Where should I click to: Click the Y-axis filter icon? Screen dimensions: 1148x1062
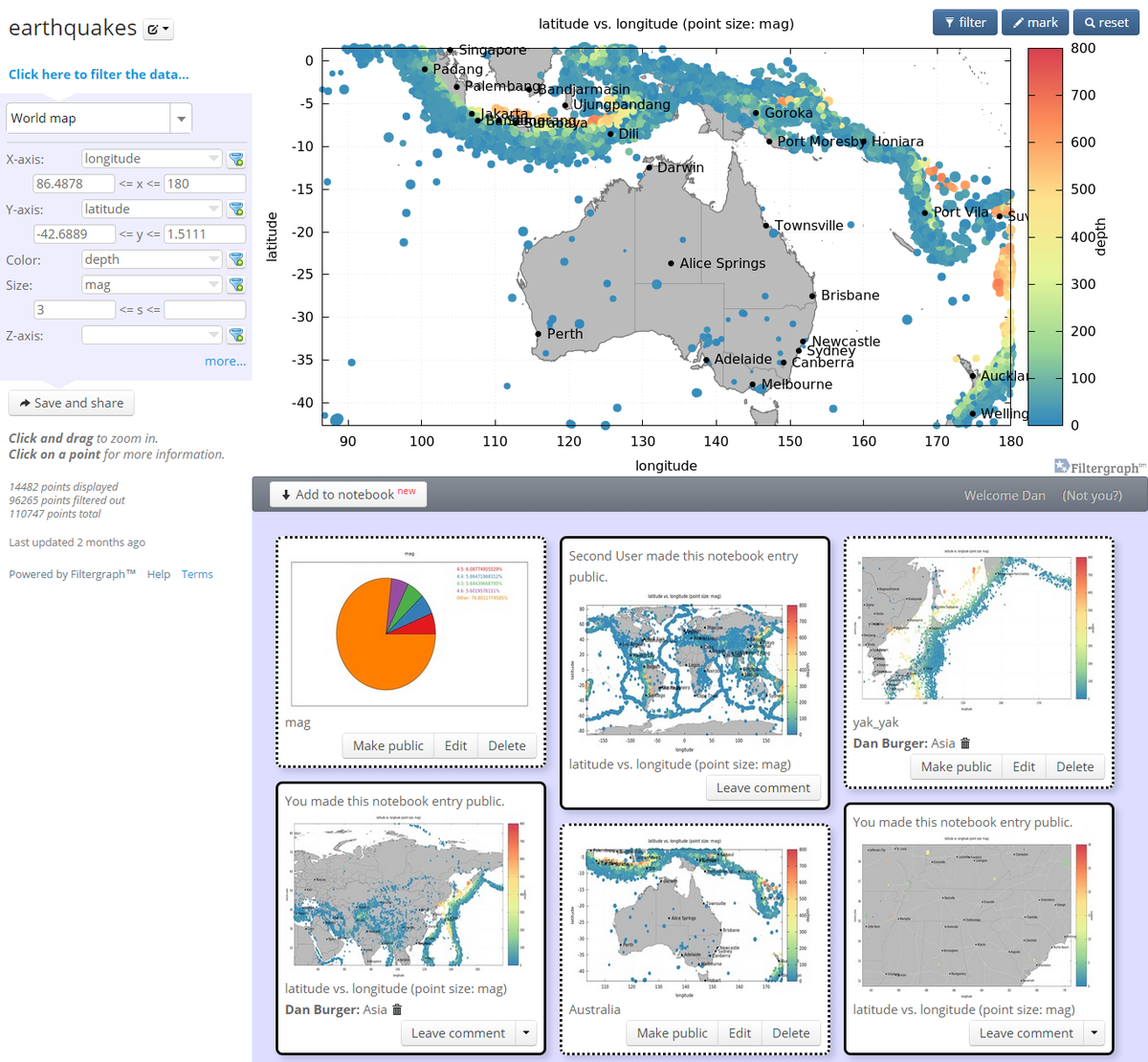(236, 210)
